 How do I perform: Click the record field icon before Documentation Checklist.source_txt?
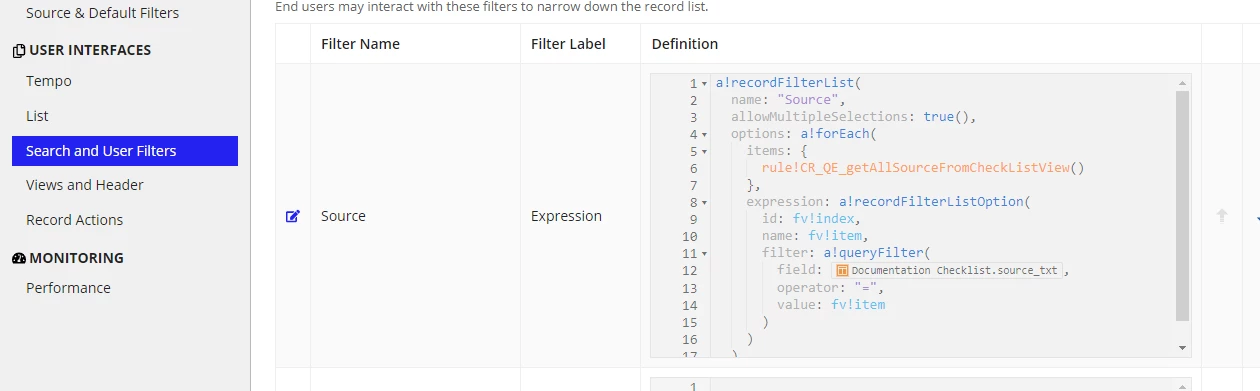[842, 271]
